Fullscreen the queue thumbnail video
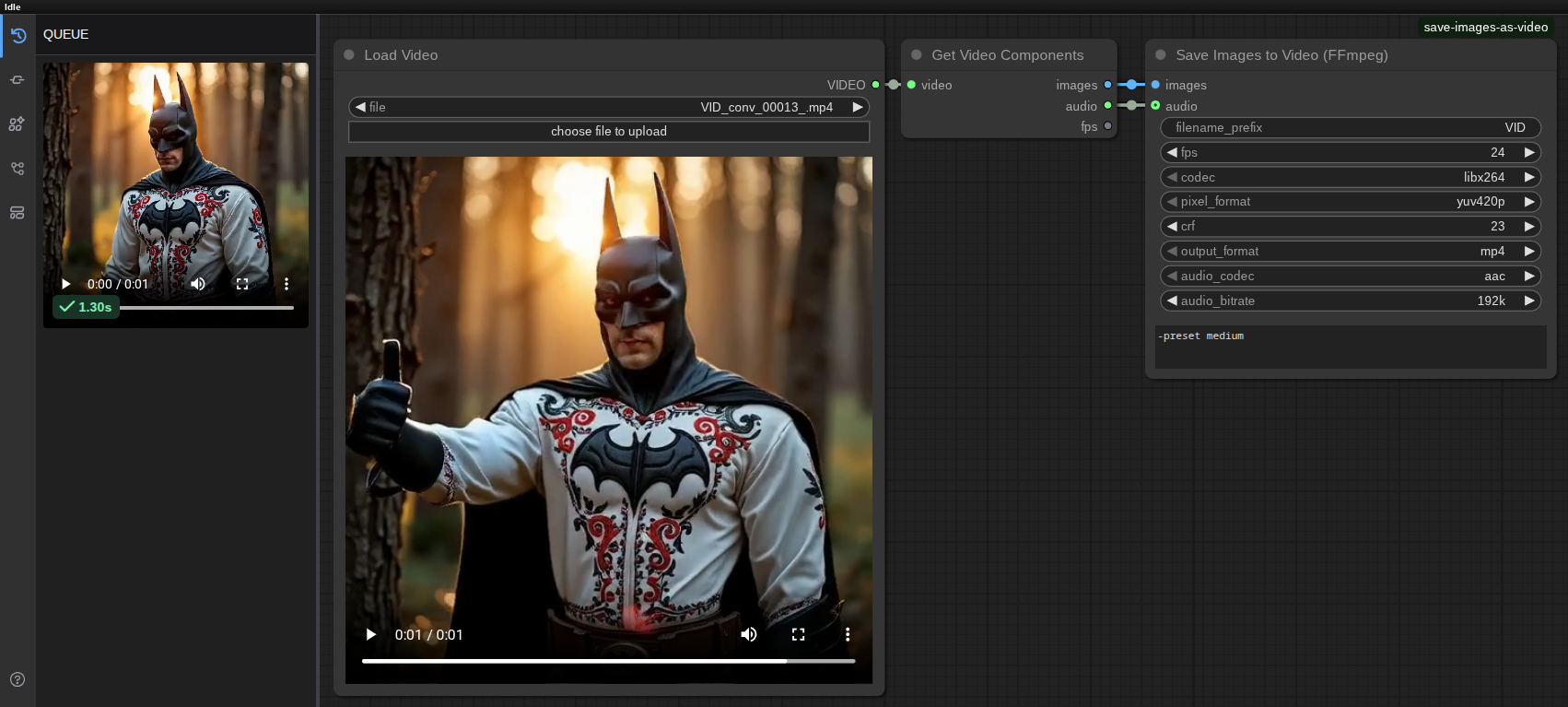The width and height of the screenshot is (1568, 707). click(242, 284)
